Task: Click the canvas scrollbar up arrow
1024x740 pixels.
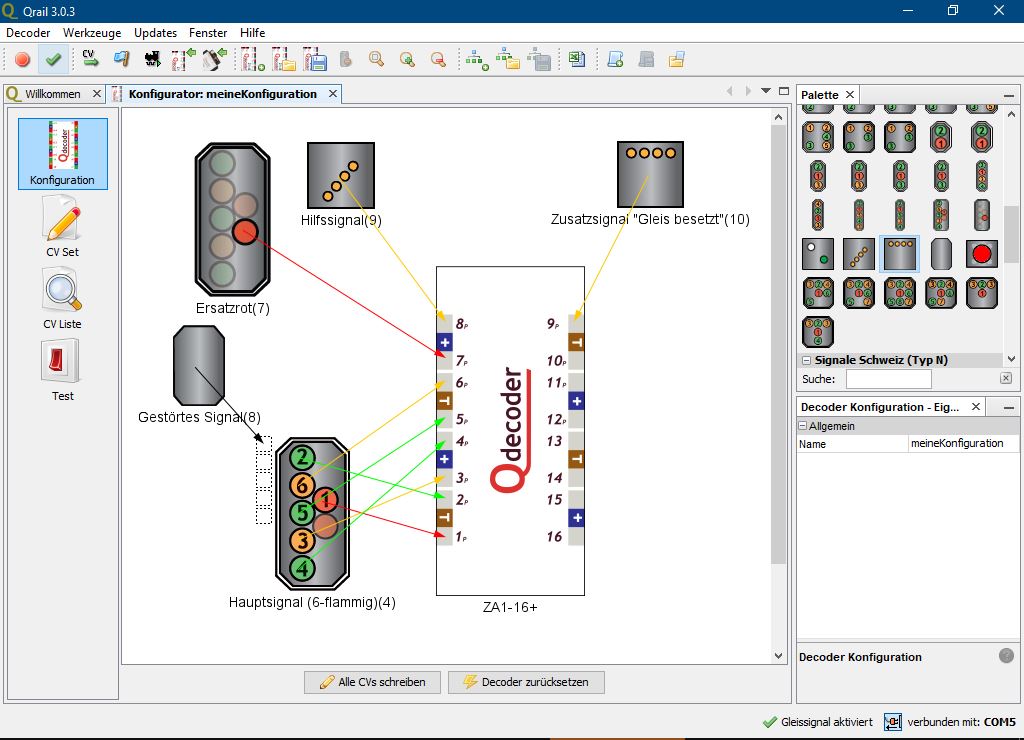Action: pyautogui.click(x=778, y=118)
